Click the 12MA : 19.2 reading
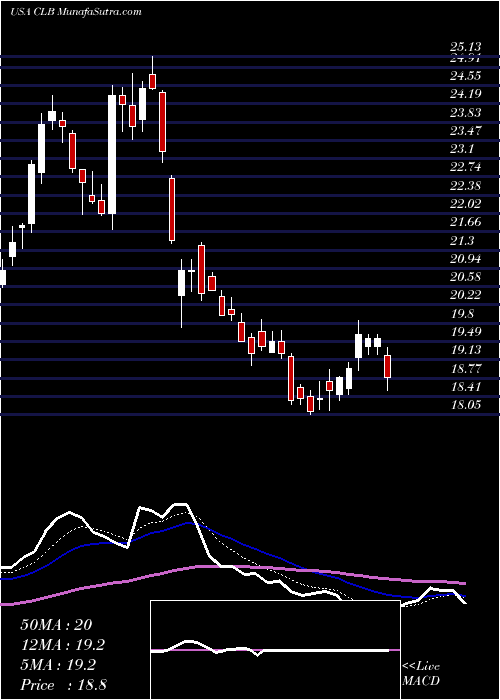Screen dimensions: 500x700 click(x=63, y=645)
